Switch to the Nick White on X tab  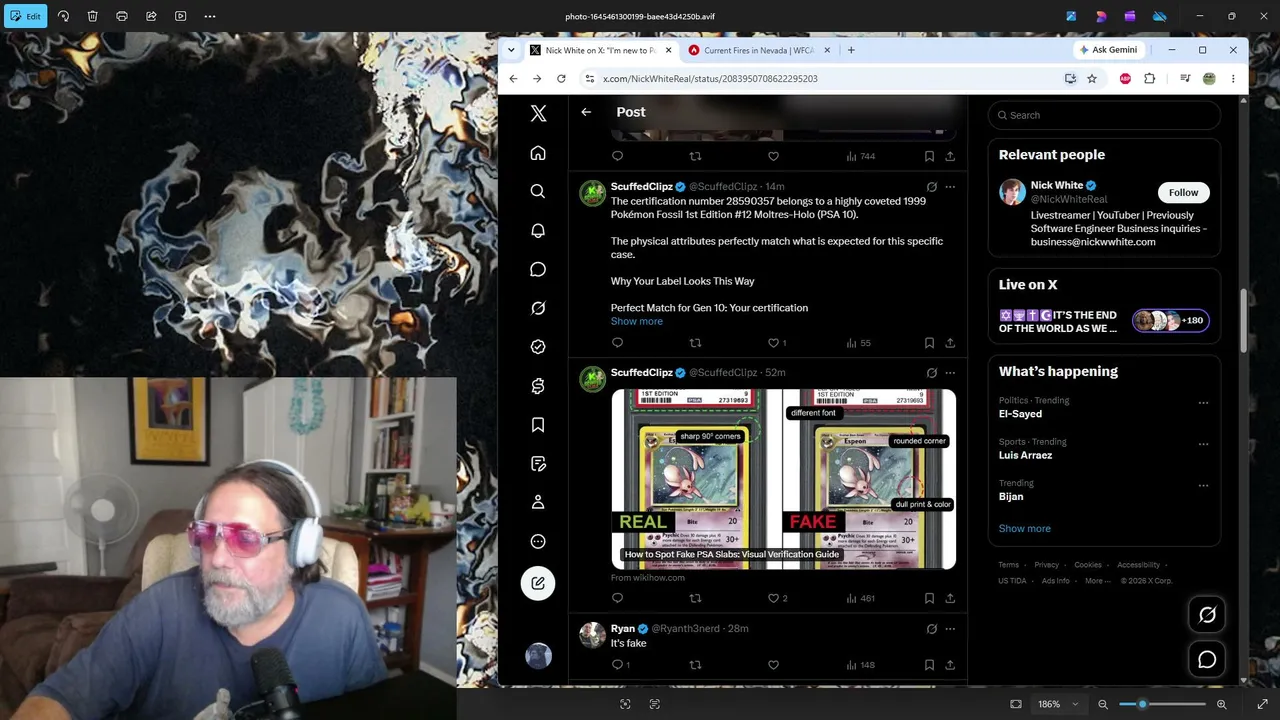pyautogui.click(x=602, y=50)
